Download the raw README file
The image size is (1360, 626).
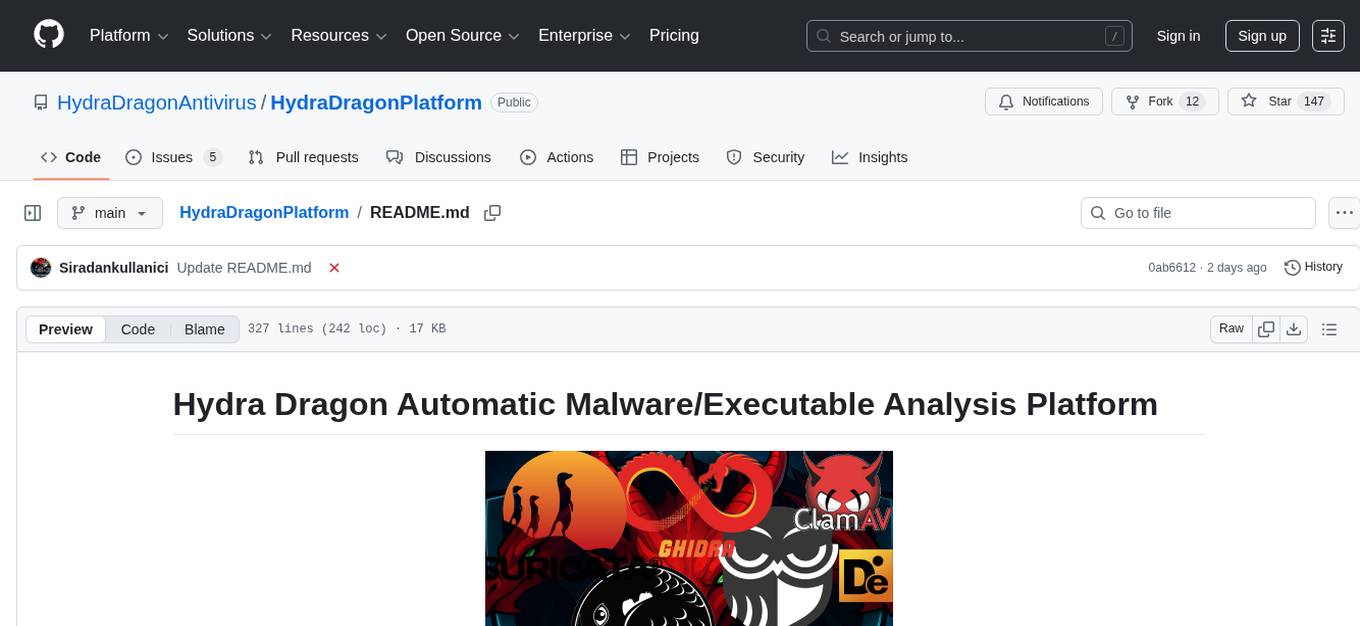coord(1293,329)
